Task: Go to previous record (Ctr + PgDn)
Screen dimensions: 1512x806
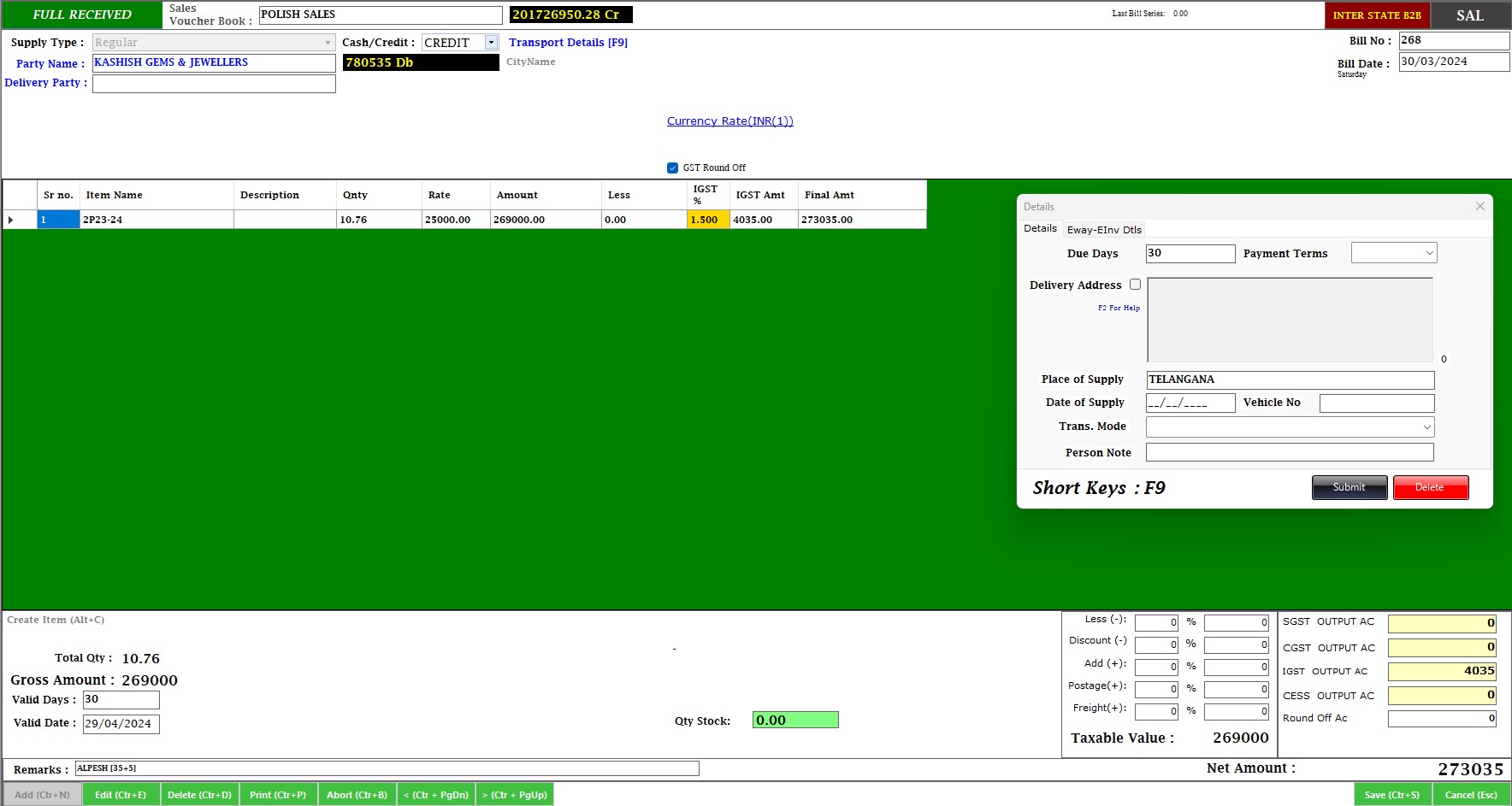Action: click(435, 795)
